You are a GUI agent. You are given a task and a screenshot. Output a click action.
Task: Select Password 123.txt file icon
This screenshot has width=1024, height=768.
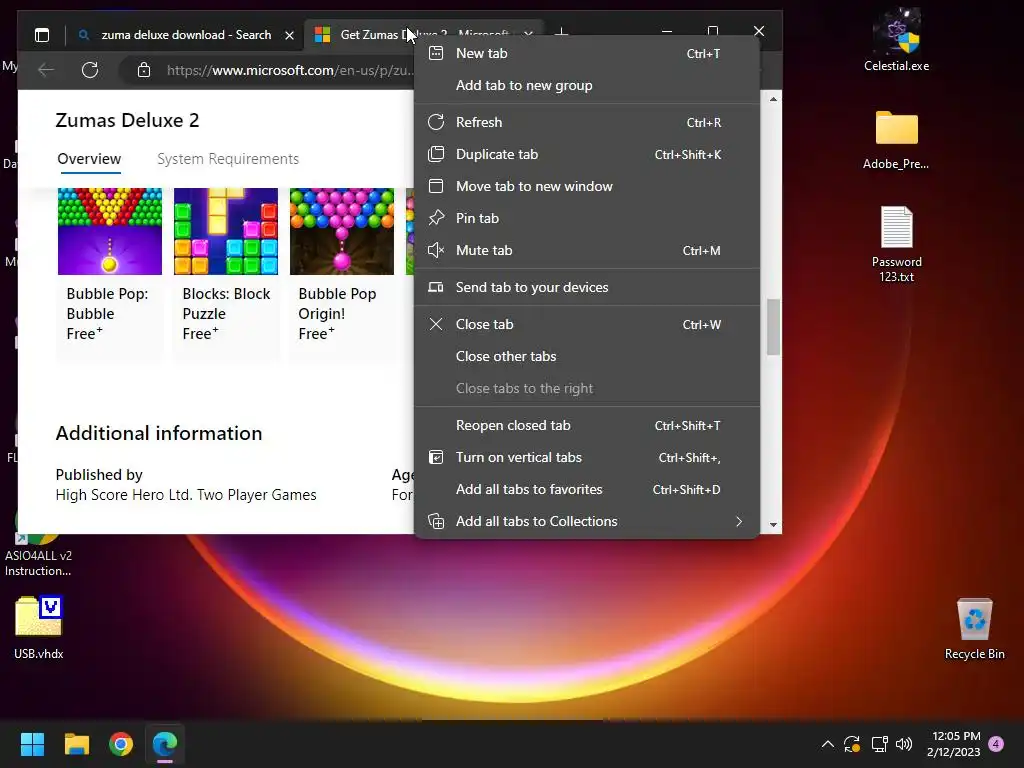[x=897, y=244]
